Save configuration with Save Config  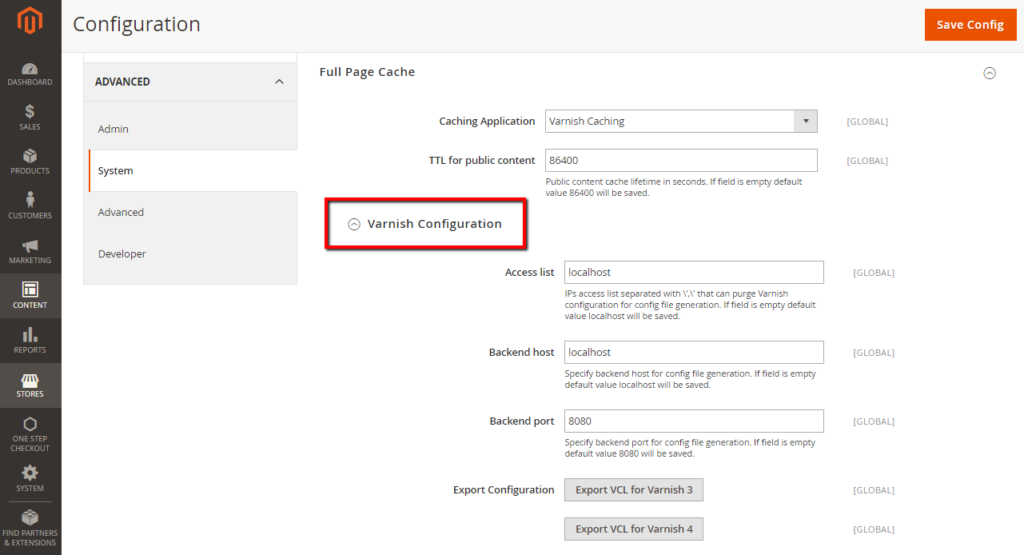coord(970,25)
